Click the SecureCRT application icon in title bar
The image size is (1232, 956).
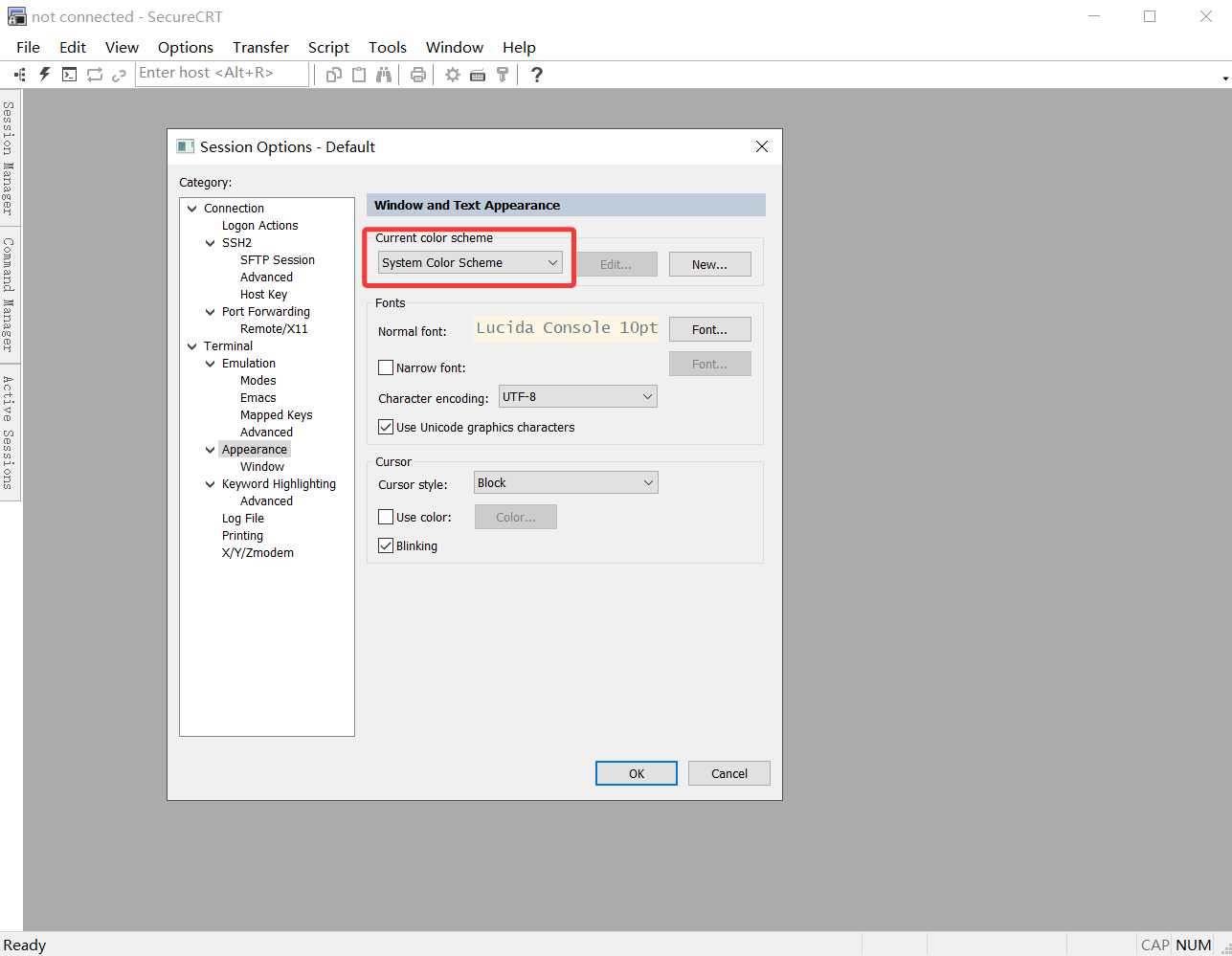click(x=16, y=16)
